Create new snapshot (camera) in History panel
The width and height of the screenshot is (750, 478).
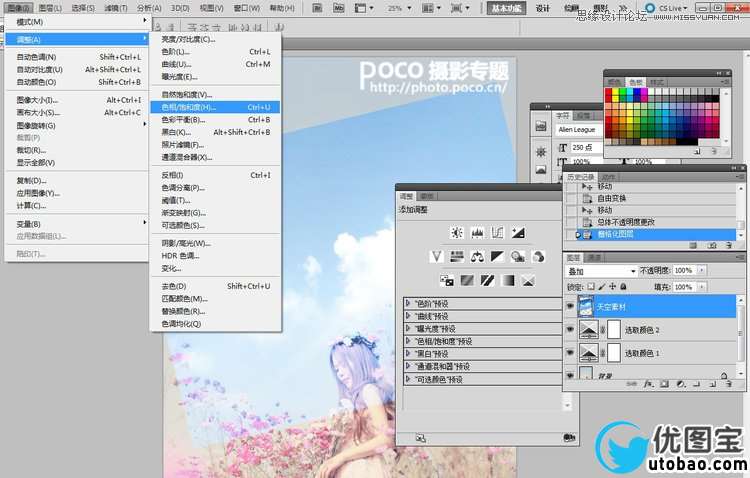pos(712,245)
